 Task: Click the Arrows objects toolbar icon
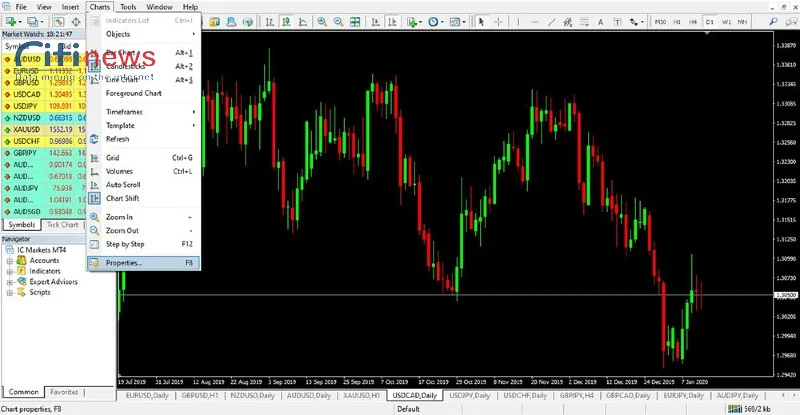point(633,21)
